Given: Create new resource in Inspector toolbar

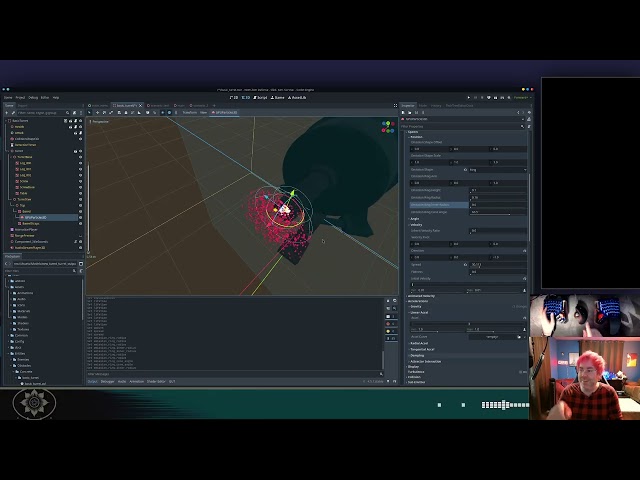Looking at the screenshot, I should [403, 112].
